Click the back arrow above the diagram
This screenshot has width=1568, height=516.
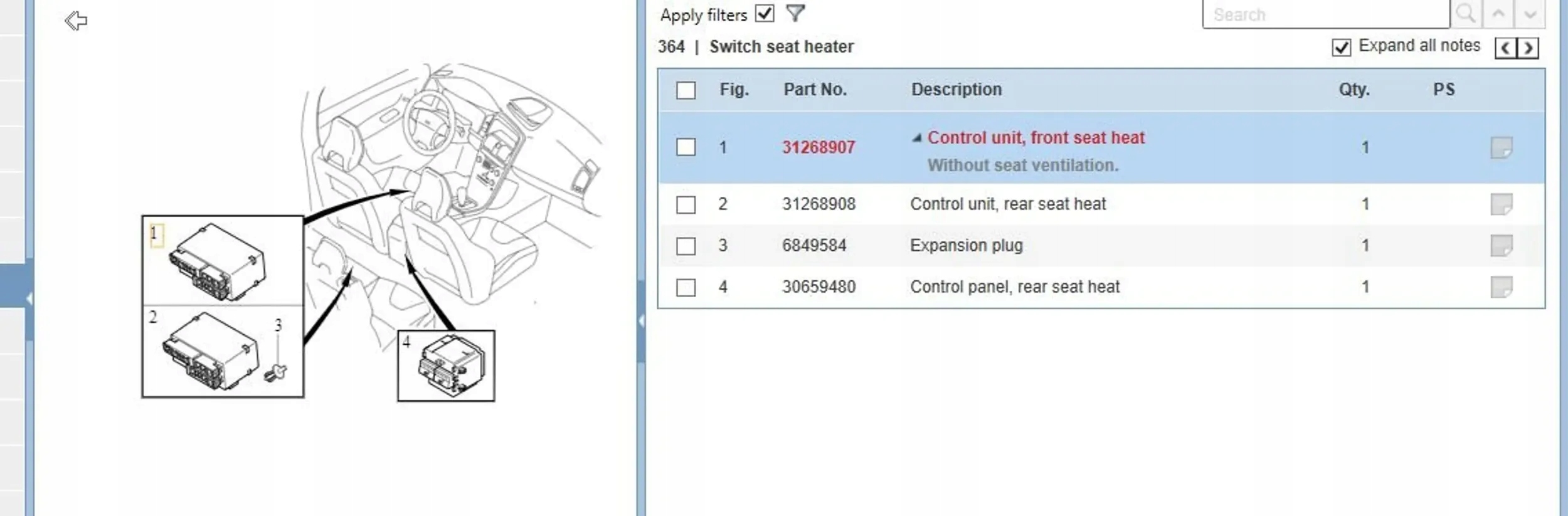(x=76, y=21)
